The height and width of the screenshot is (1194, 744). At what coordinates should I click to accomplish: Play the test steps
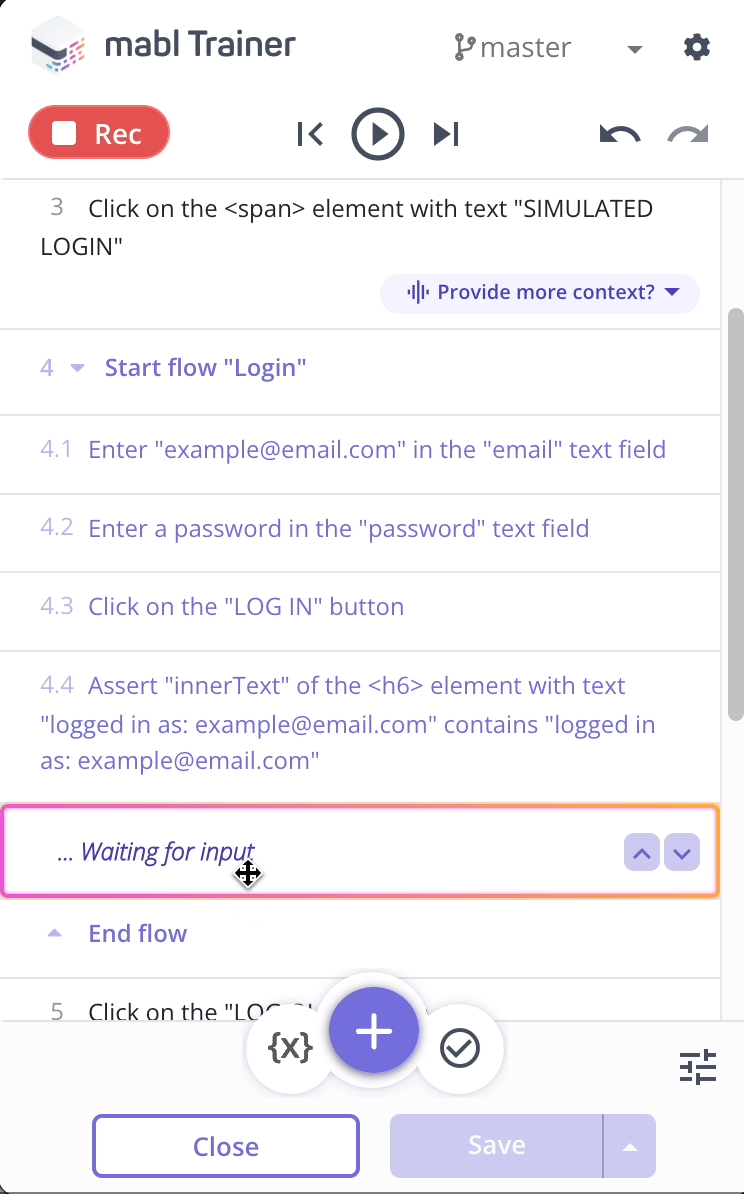(378, 134)
